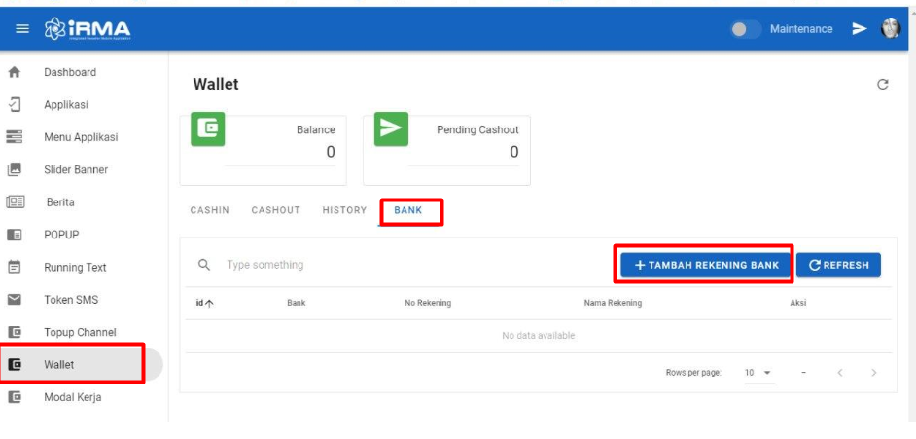Open the rows per page dropdown
This screenshot has height=439, width=916.
pyautogui.click(x=759, y=373)
